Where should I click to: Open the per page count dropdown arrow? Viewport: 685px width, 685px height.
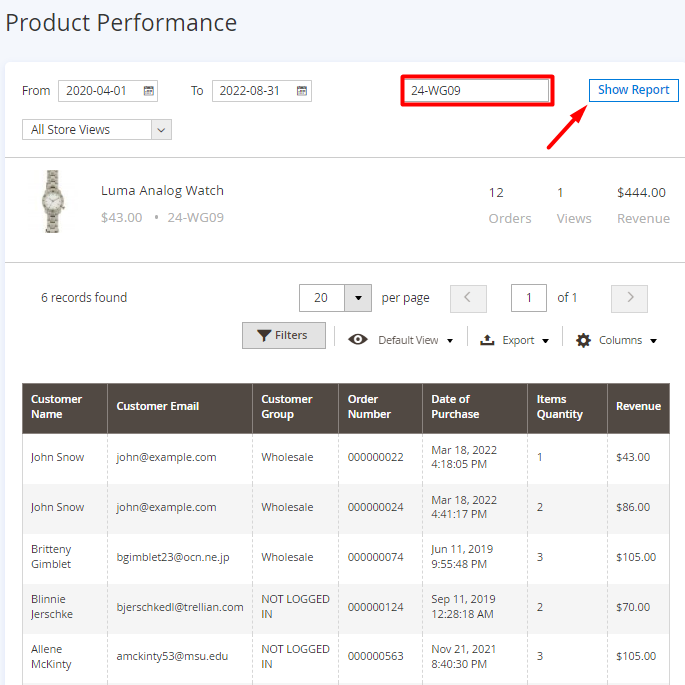coord(358,298)
